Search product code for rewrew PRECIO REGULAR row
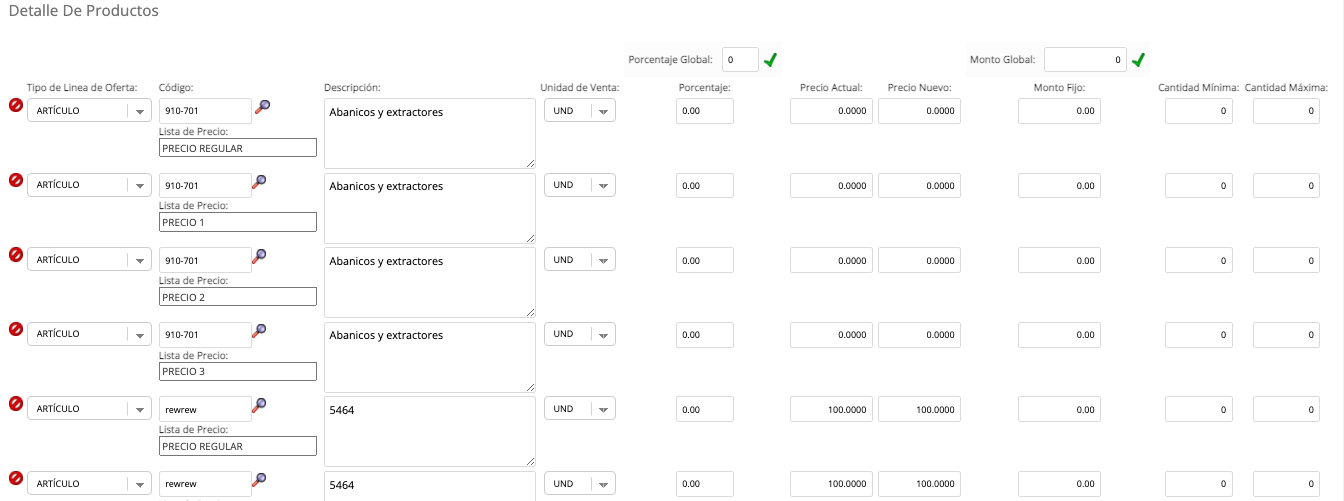The height and width of the screenshot is (501, 1344). click(260, 405)
